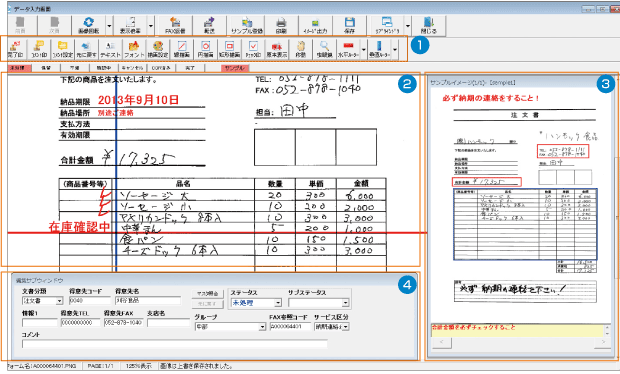Open コメント設定 comment settings

[63, 49]
